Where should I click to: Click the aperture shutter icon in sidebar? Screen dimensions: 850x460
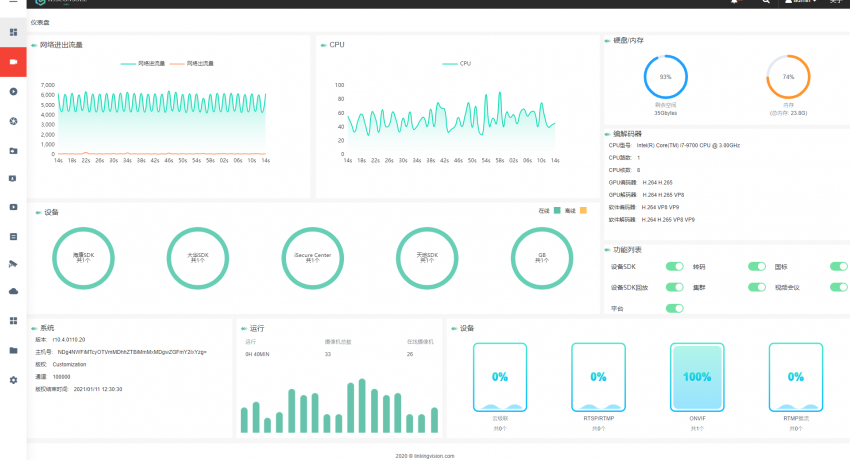[13, 121]
